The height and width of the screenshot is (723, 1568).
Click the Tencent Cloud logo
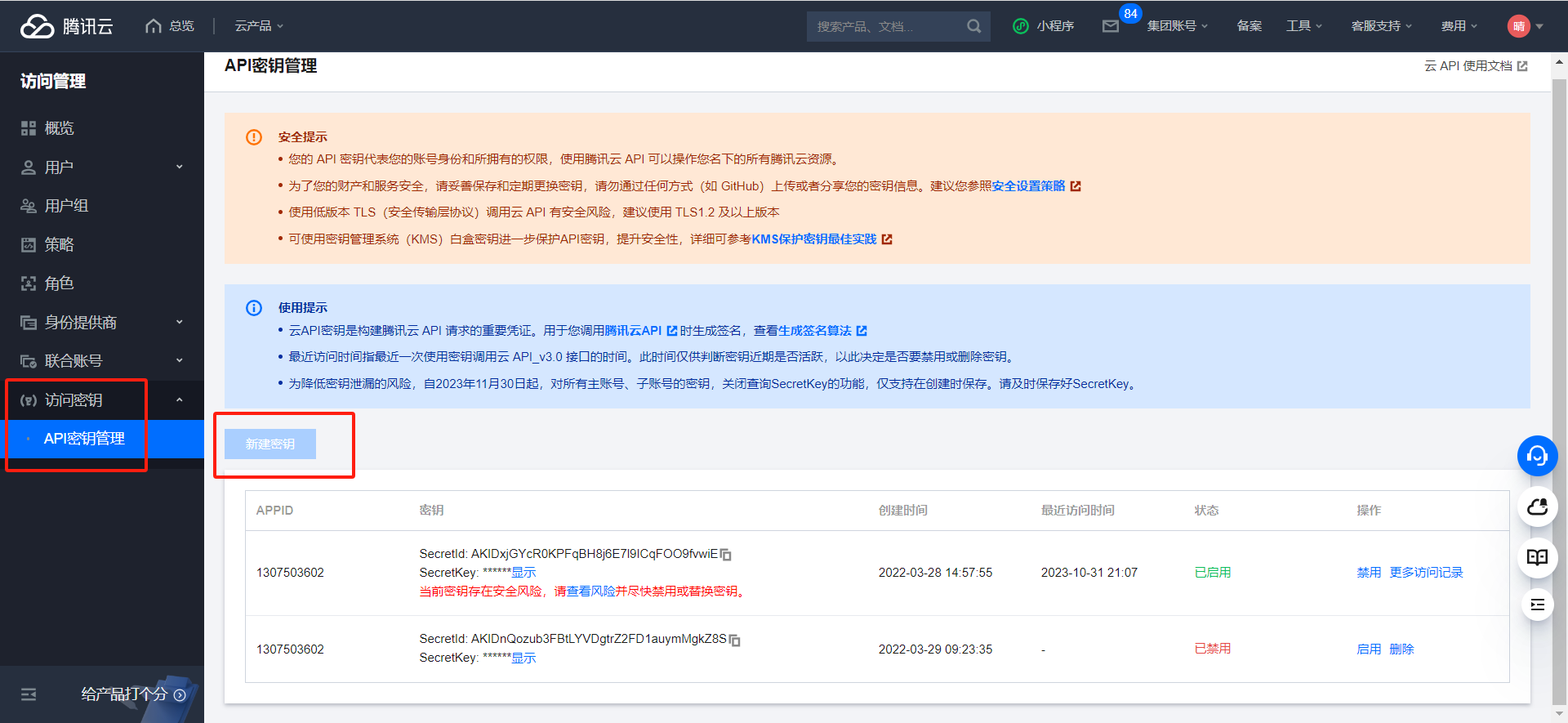[x=67, y=26]
